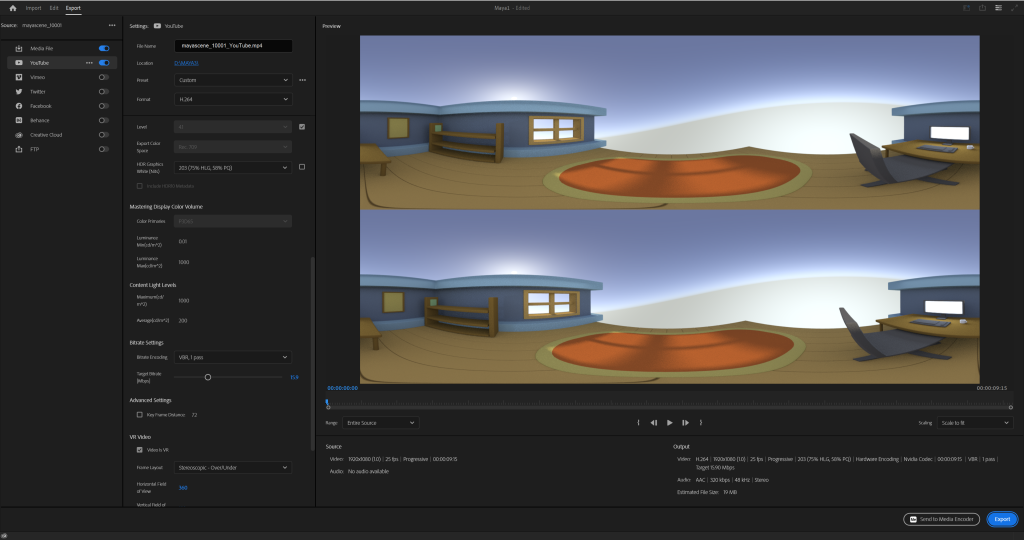The height and width of the screenshot is (540, 1024).
Task: Open YouTube destination more options
Action: (89, 63)
